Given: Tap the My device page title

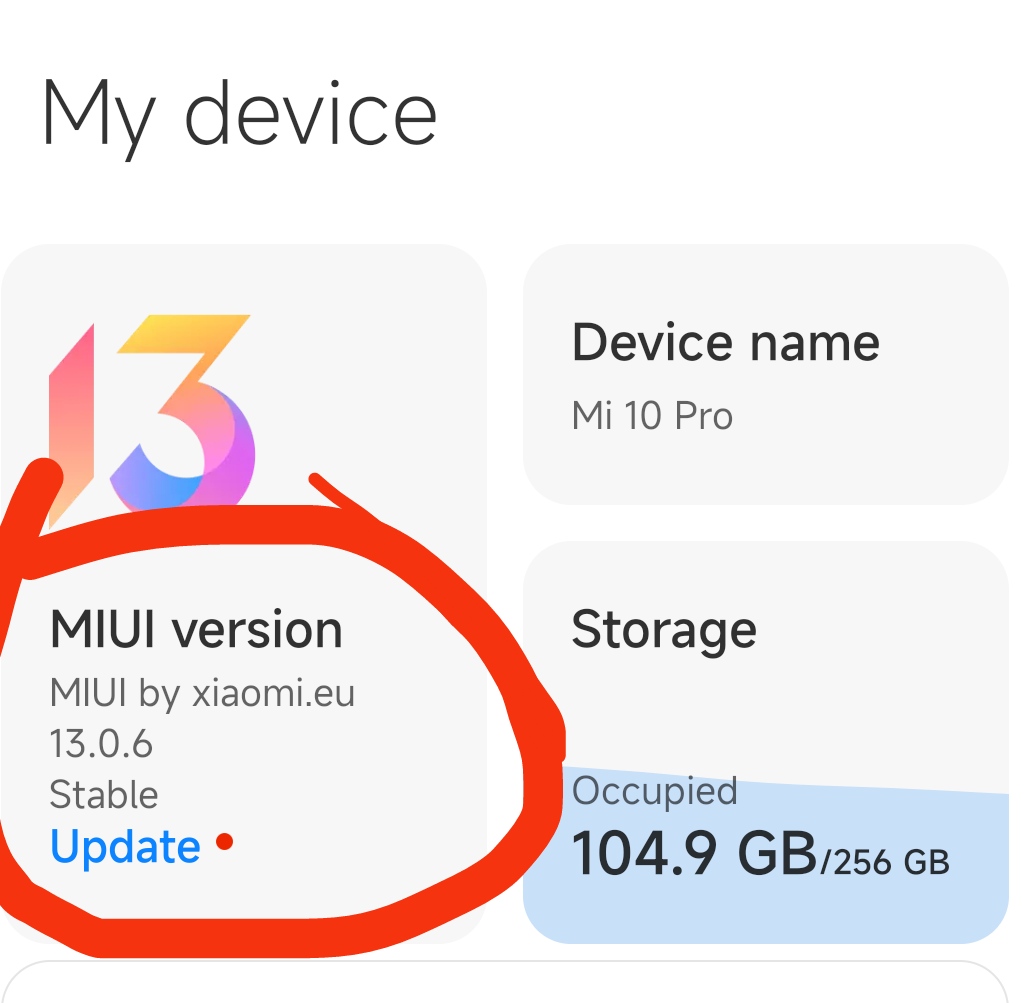Looking at the screenshot, I should point(240,116).
